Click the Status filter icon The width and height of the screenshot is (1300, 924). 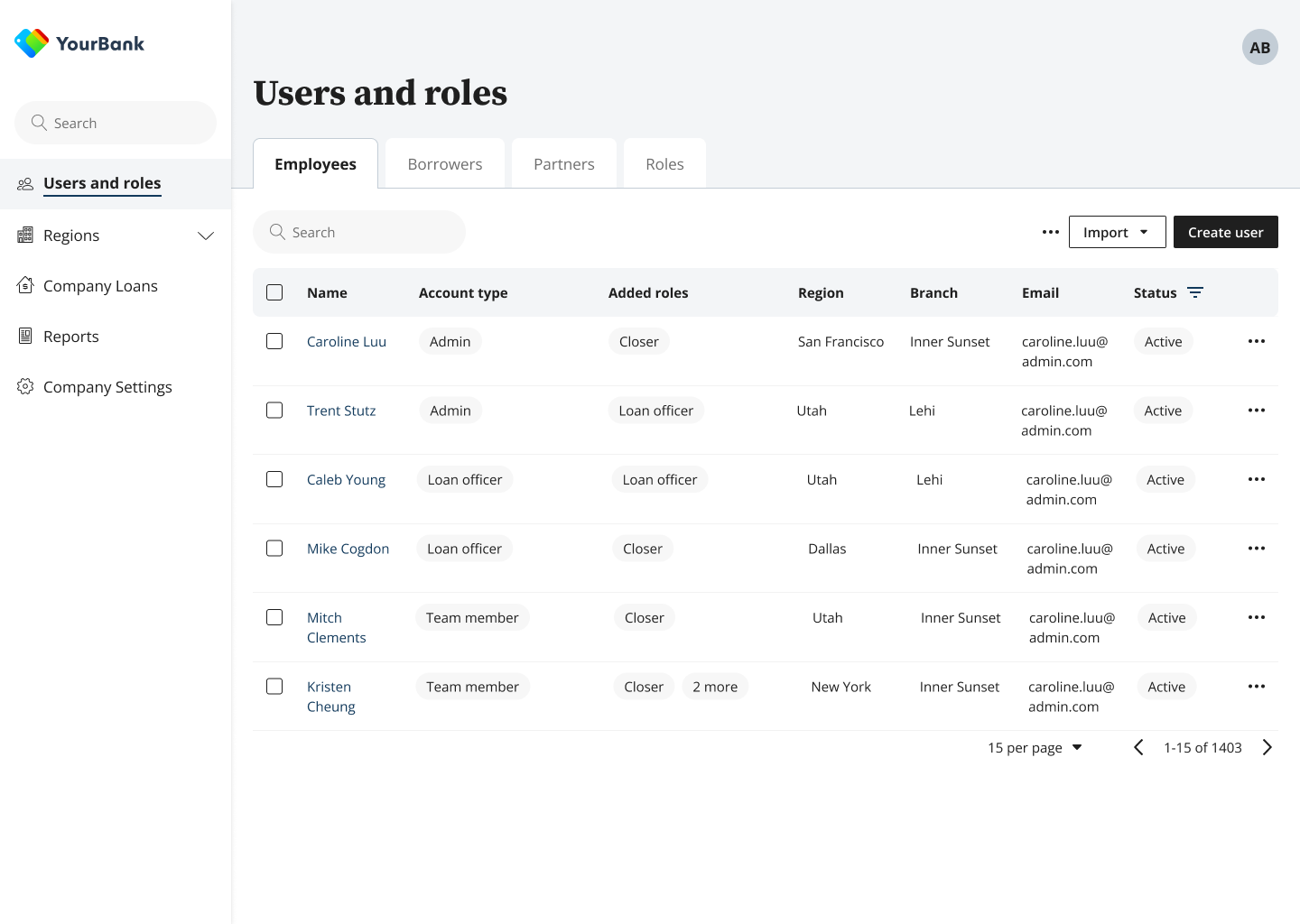[1195, 292]
